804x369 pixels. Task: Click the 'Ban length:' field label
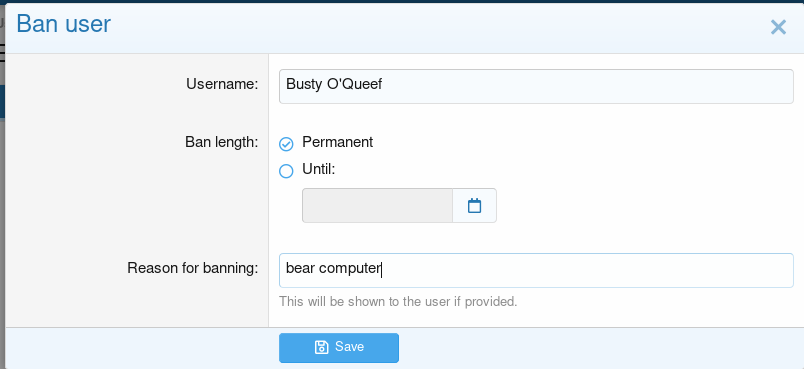click(x=222, y=142)
